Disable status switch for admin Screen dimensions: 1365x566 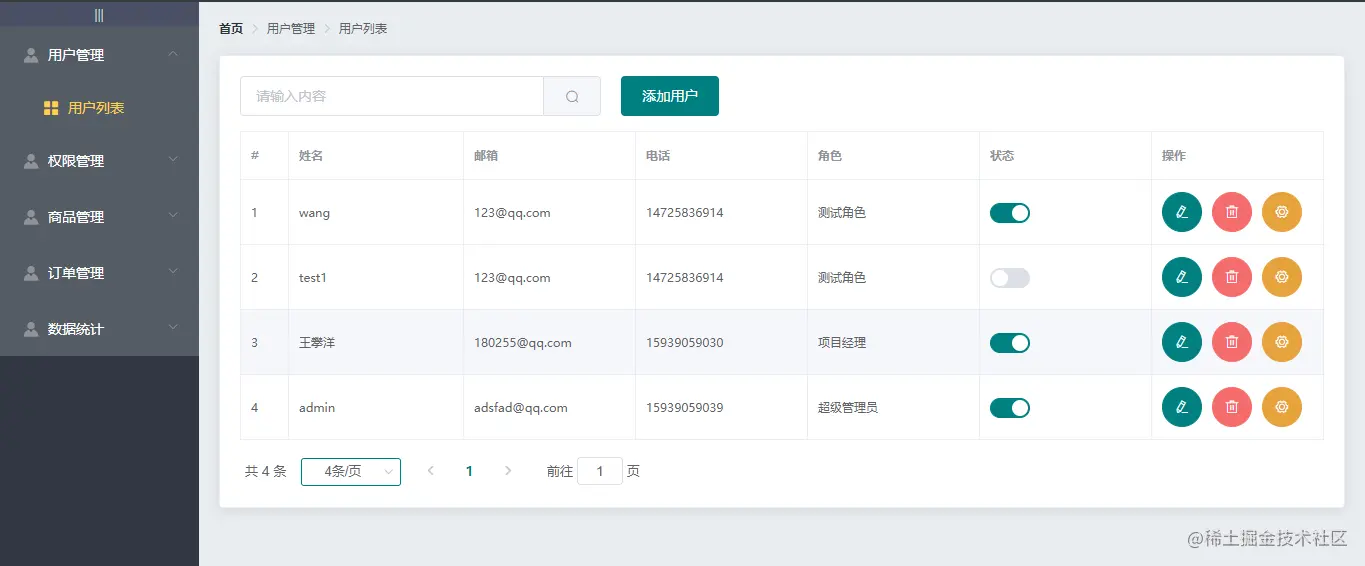tap(1010, 408)
